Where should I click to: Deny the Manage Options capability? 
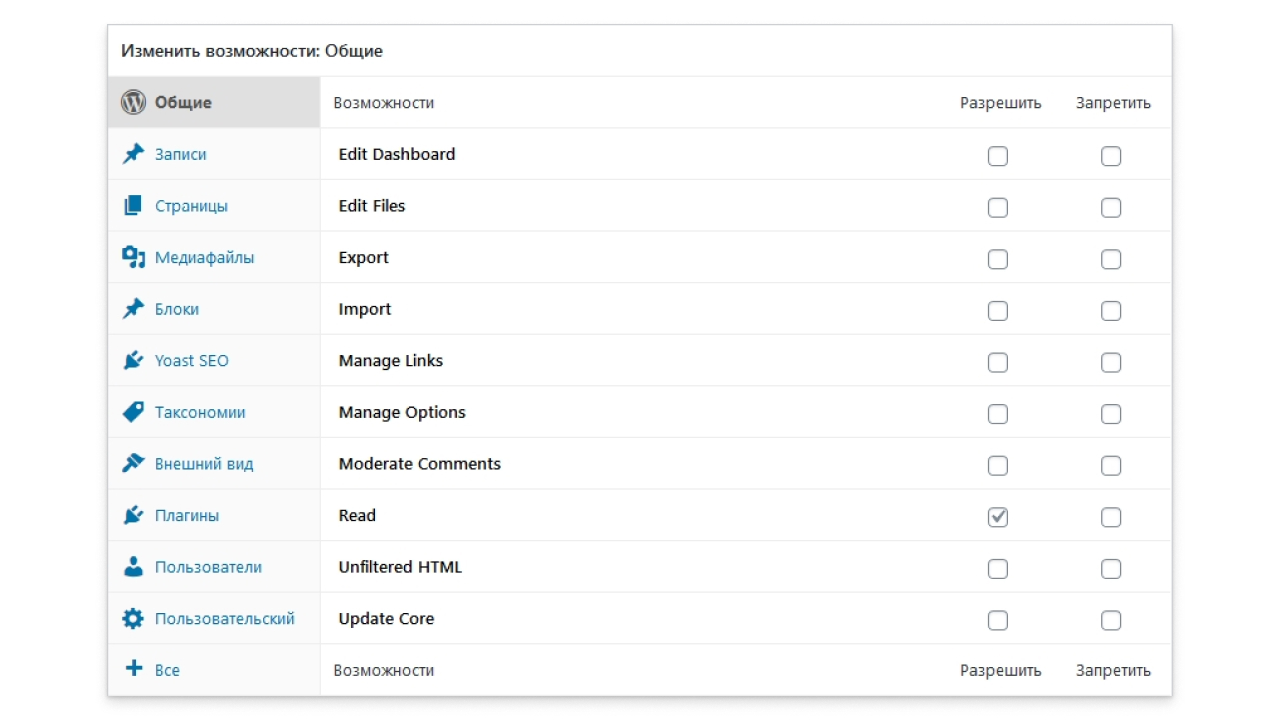tap(1111, 414)
